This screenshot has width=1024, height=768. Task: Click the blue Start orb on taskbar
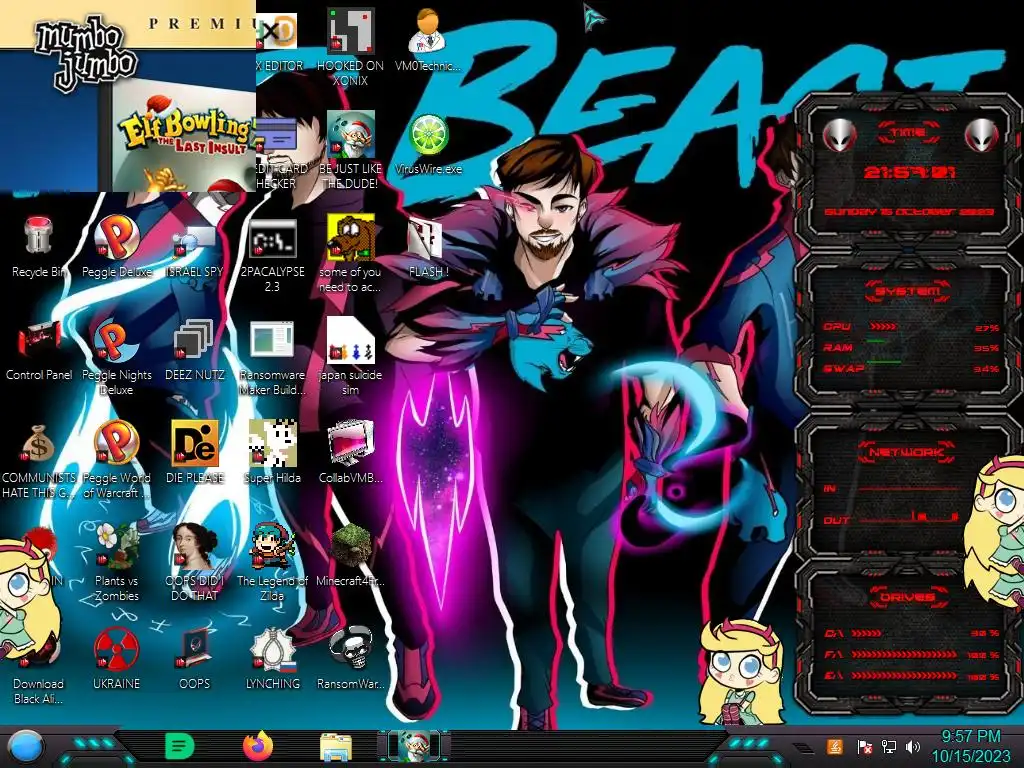(x=24, y=746)
